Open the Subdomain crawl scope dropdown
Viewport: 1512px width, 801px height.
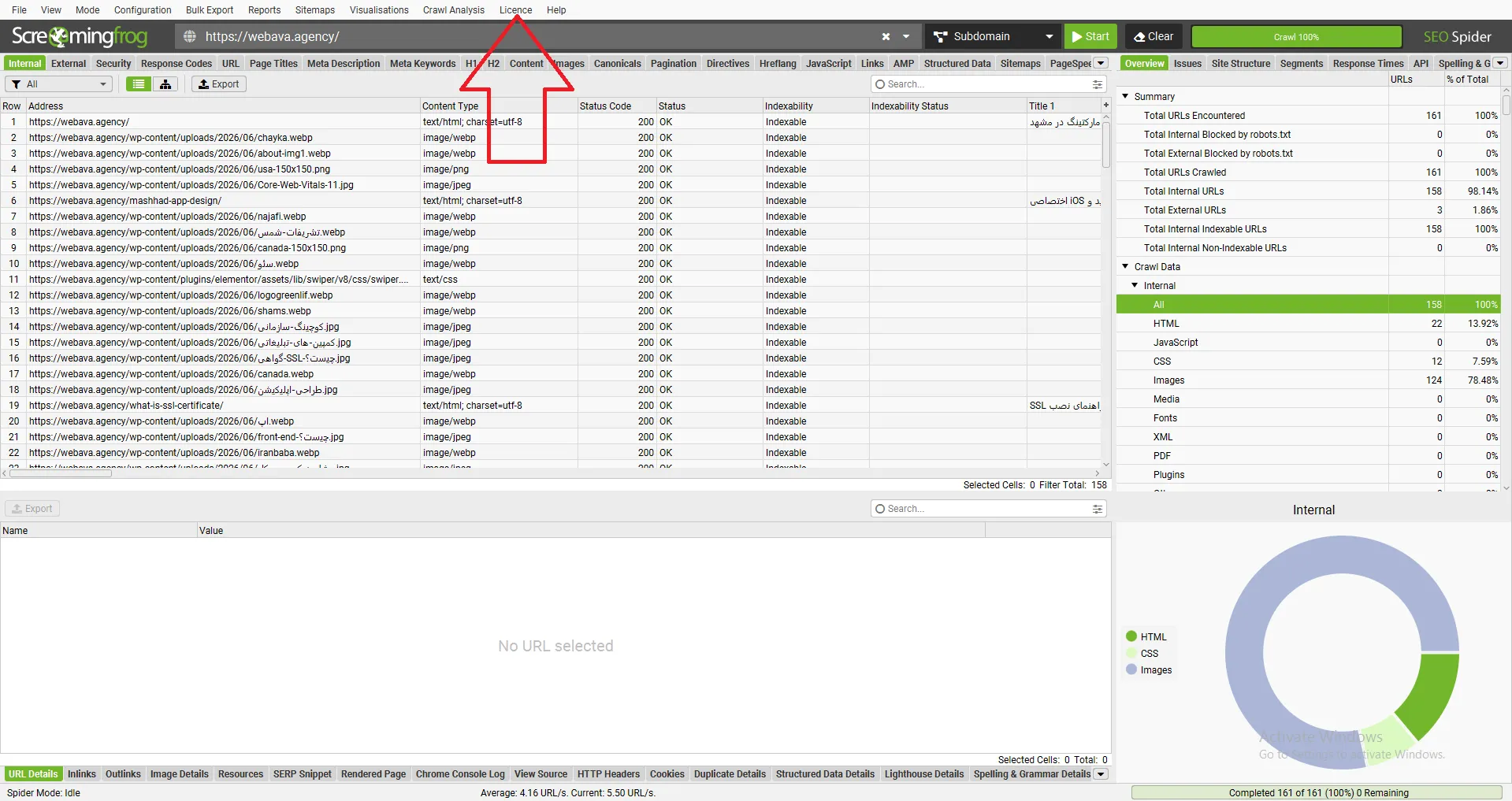click(x=993, y=36)
